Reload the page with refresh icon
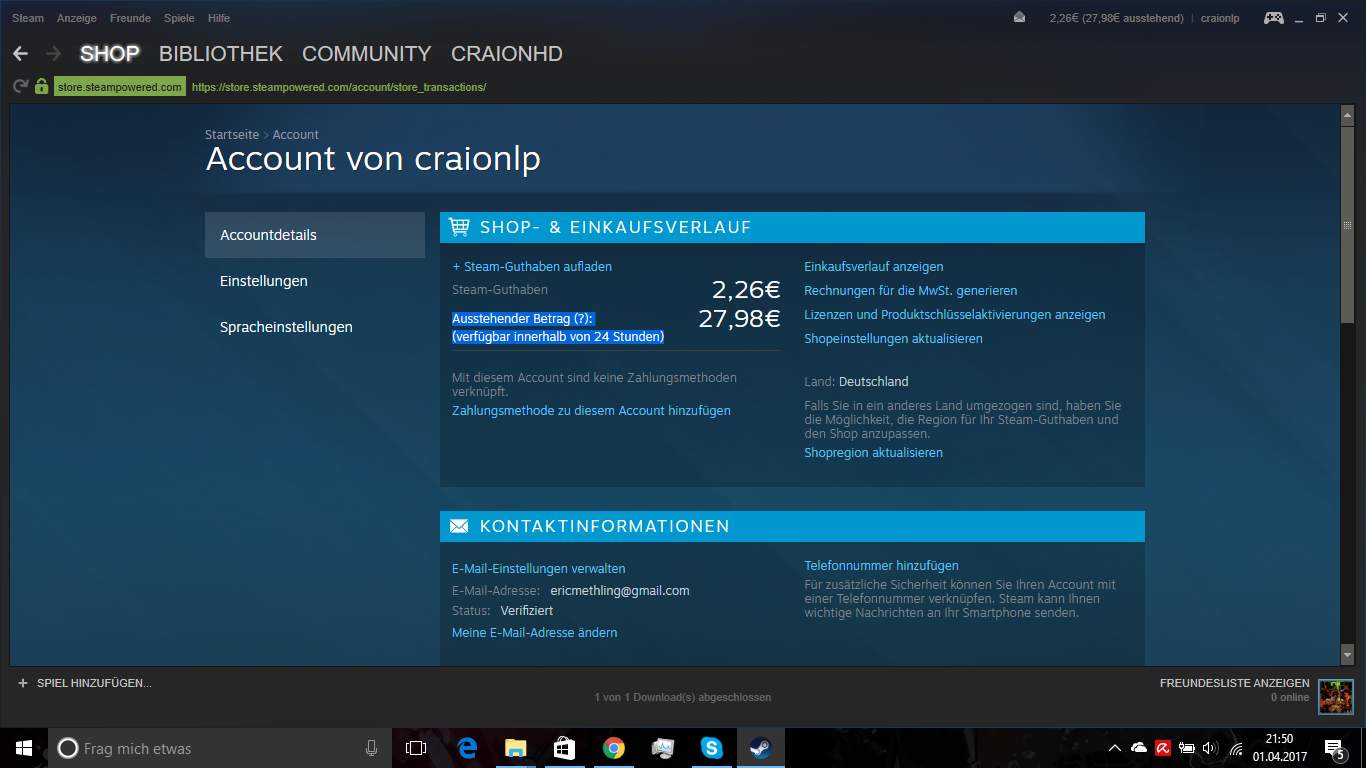The image size is (1366, 768). point(20,87)
